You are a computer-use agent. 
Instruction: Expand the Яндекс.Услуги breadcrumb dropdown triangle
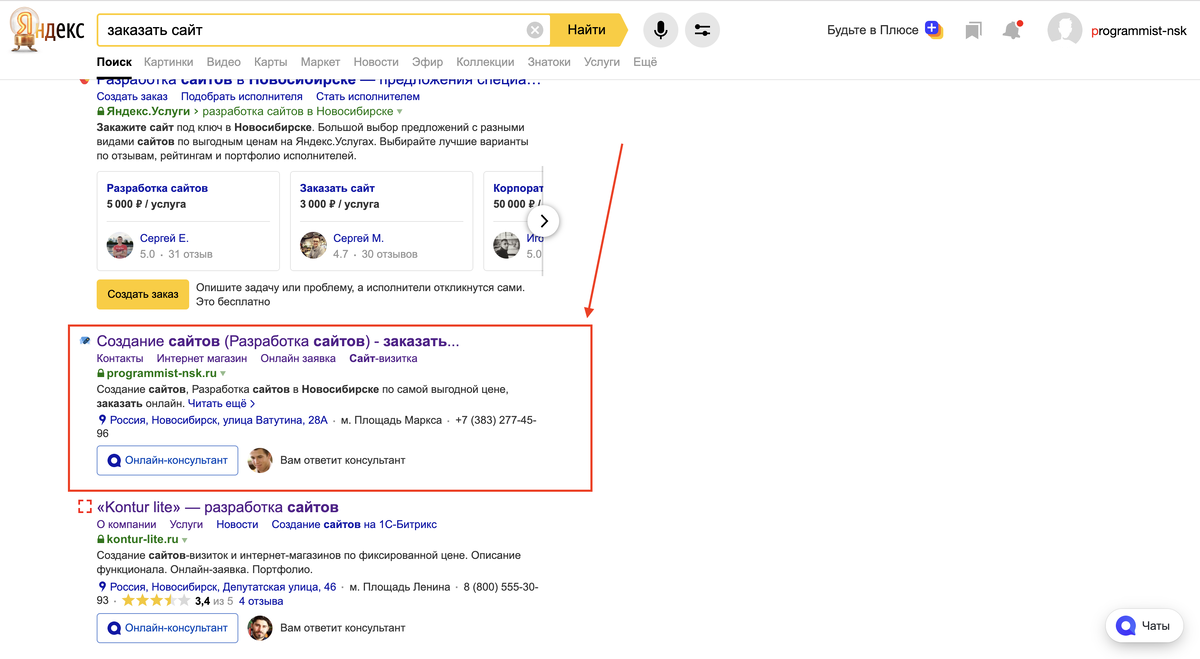click(400, 112)
